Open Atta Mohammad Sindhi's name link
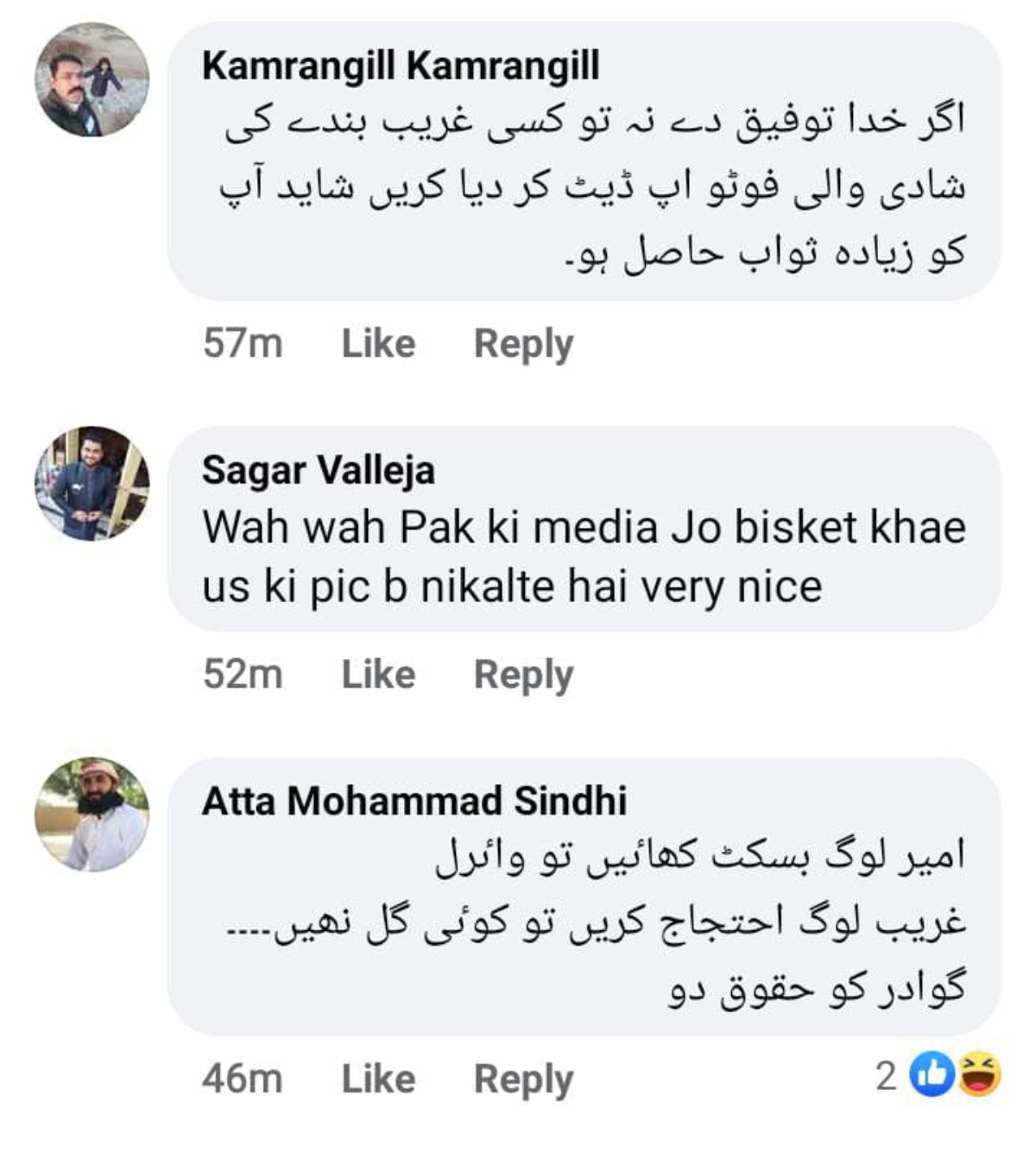Image resolution: width=1036 pixels, height=1153 pixels. [414, 801]
